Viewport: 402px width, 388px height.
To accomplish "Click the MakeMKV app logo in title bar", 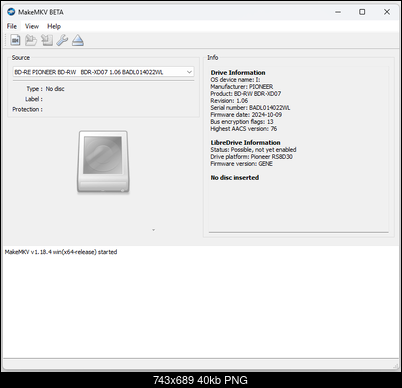I will click(11, 12).
